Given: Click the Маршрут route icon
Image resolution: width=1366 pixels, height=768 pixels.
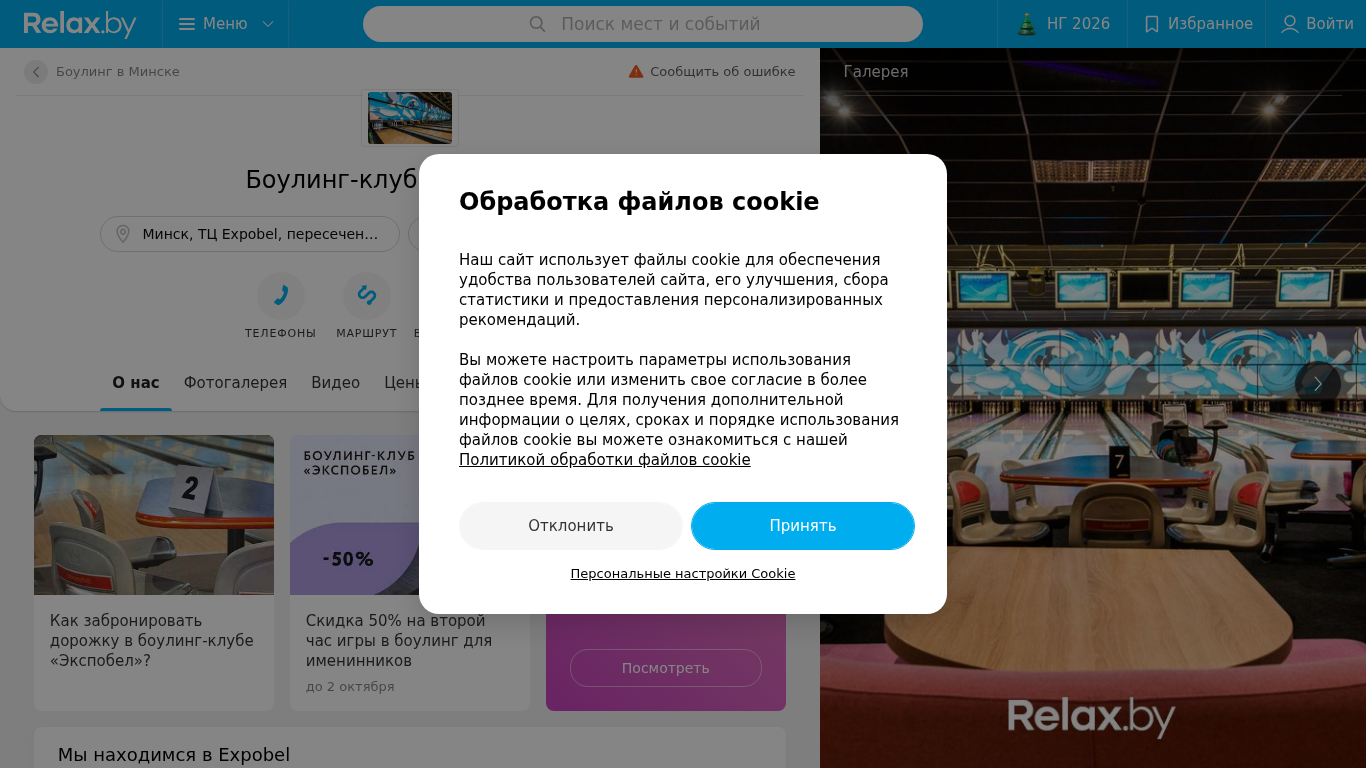Looking at the screenshot, I should pos(367,296).
